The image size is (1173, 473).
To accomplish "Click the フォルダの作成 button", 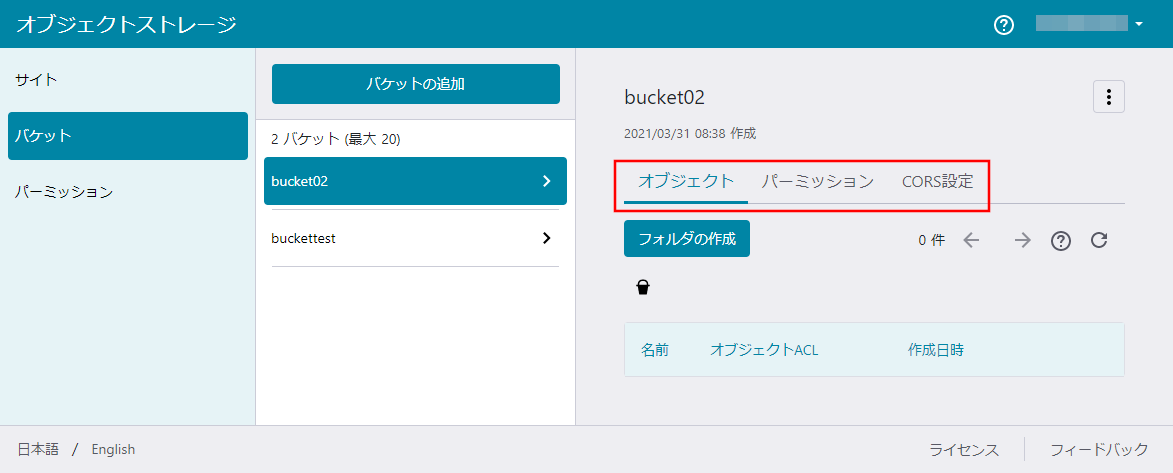I will coord(686,239).
